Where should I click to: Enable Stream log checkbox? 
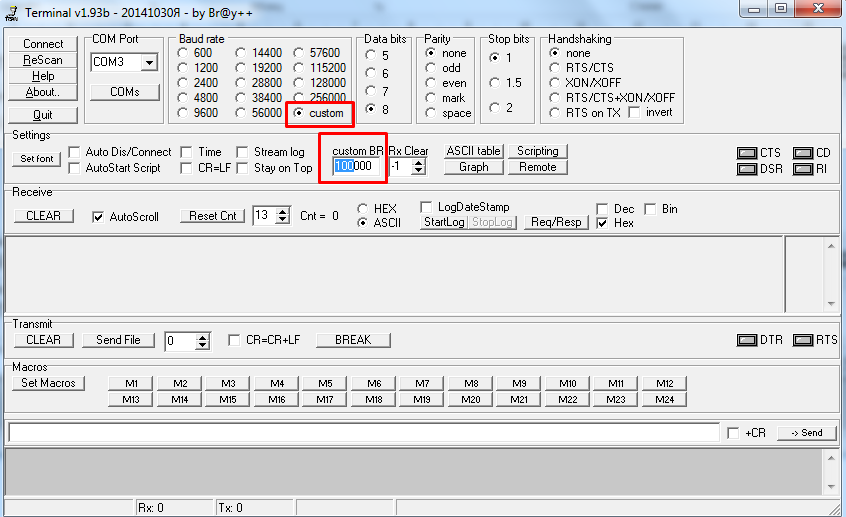tap(243, 152)
